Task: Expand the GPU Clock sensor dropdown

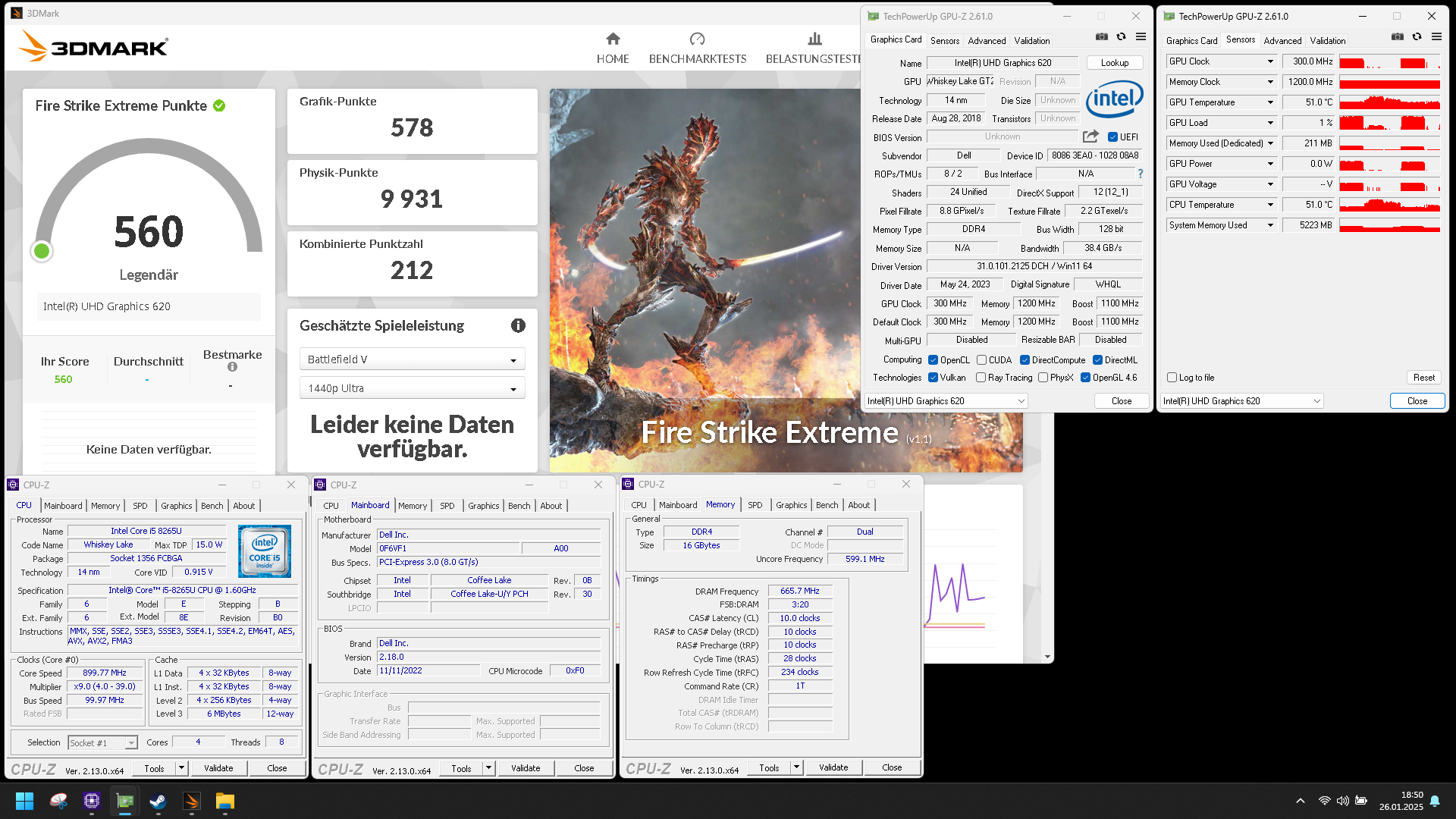Action: click(1270, 61)
